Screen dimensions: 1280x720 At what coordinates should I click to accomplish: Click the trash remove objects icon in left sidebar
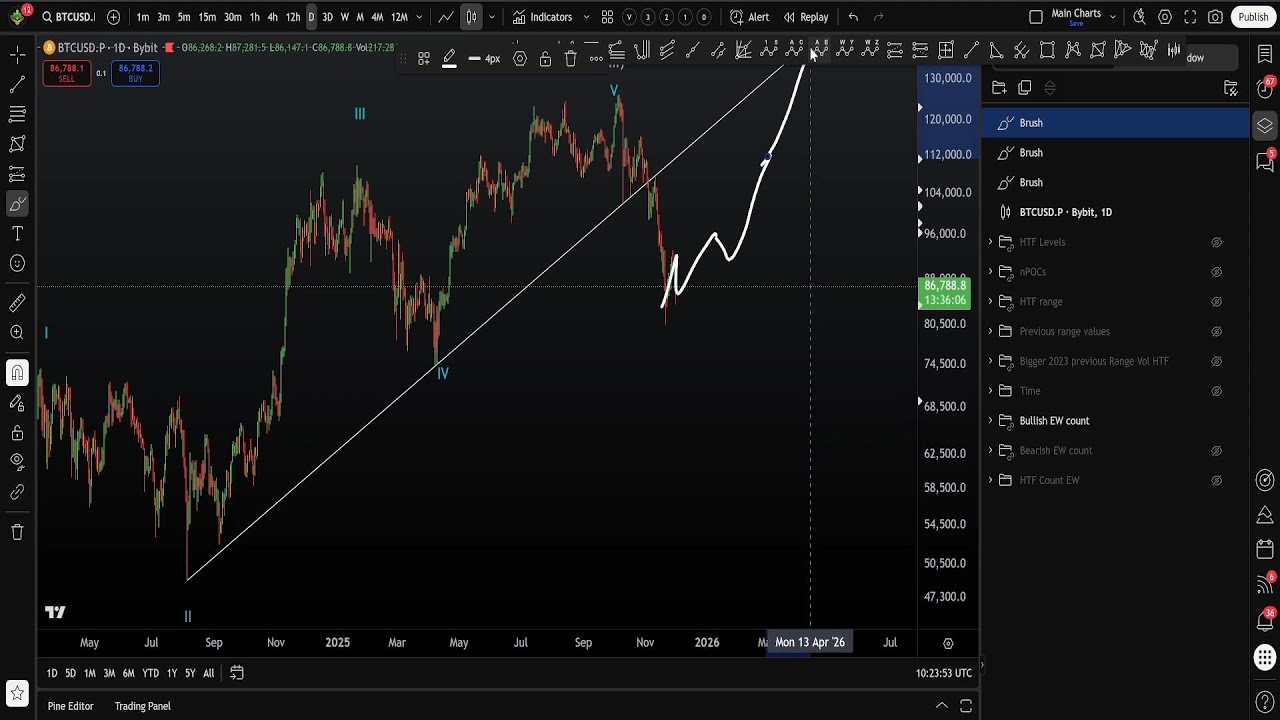pos(17,532)
